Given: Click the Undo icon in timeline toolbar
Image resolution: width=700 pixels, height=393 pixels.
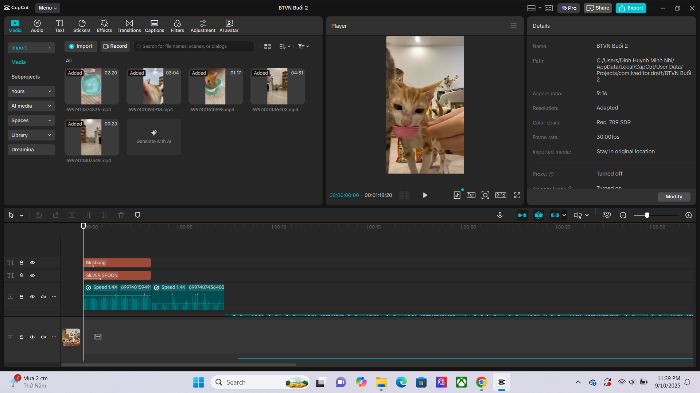Looking at the screenshot, I should pos(39,215).
